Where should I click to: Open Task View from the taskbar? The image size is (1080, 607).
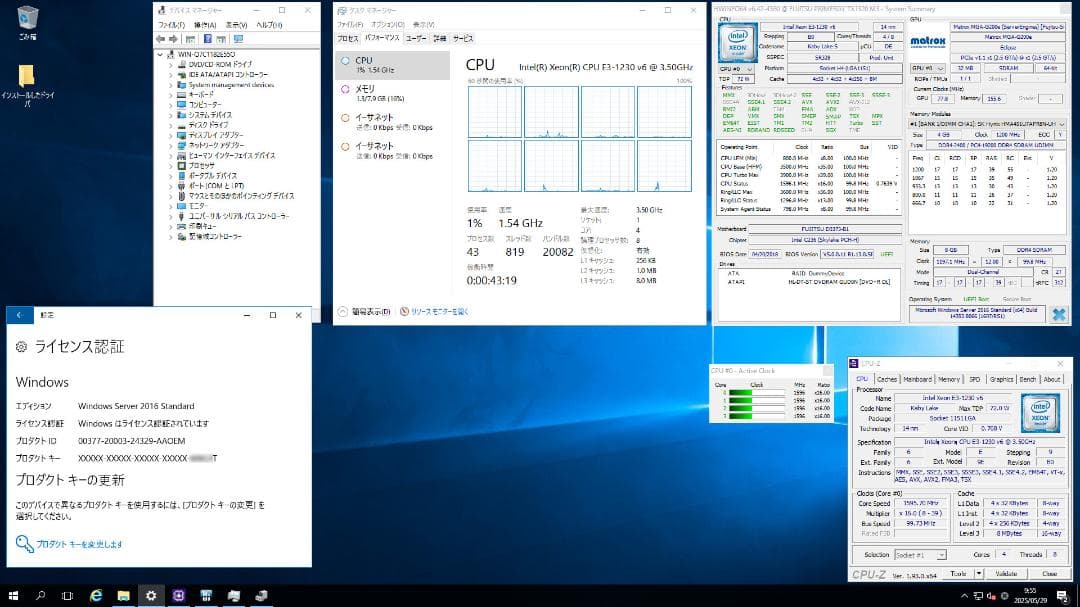point(66,596)
